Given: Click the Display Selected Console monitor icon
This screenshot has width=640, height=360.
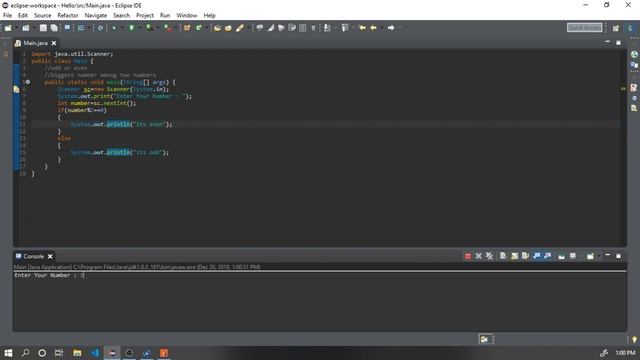Looking at the screenshot, I should coord(573,256).
